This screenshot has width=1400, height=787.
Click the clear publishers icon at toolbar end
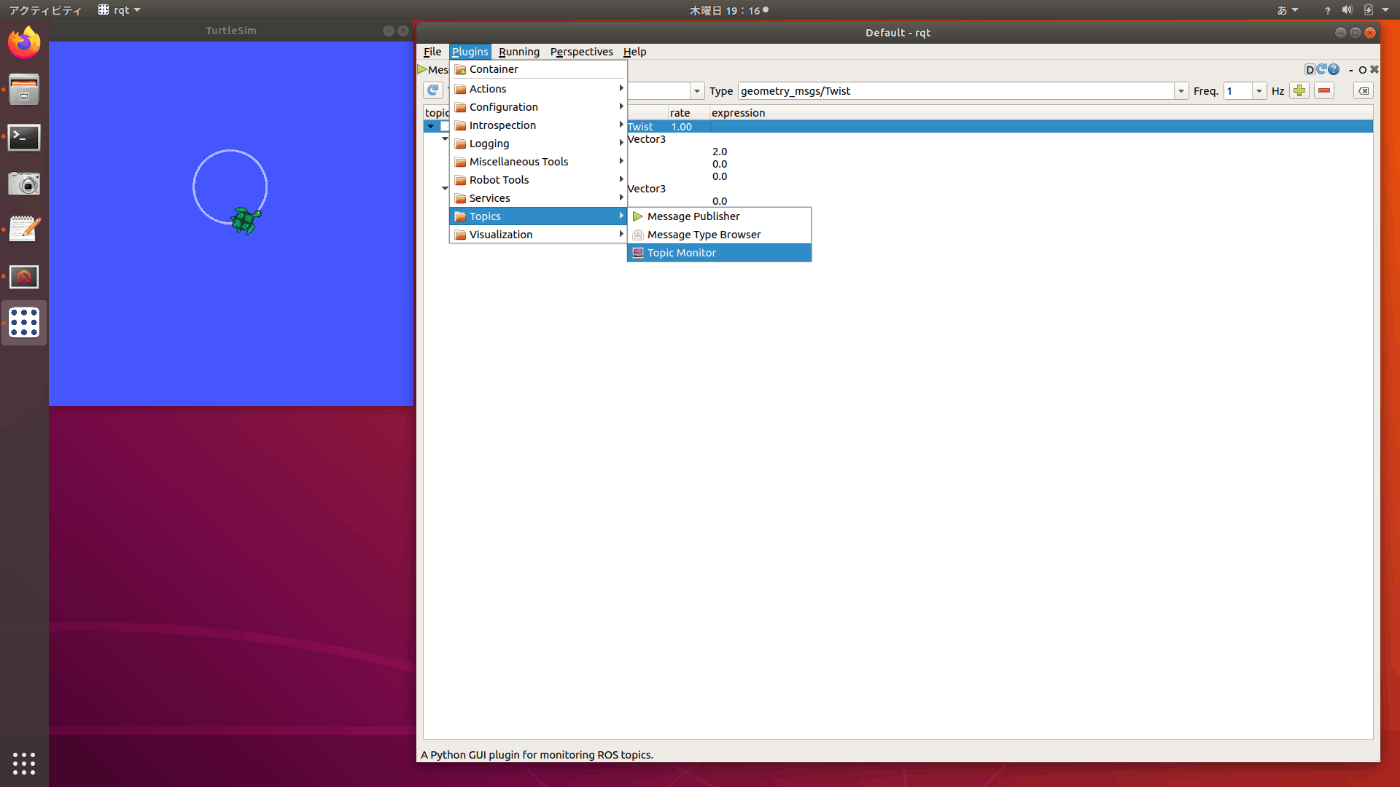pos(1363,91)
